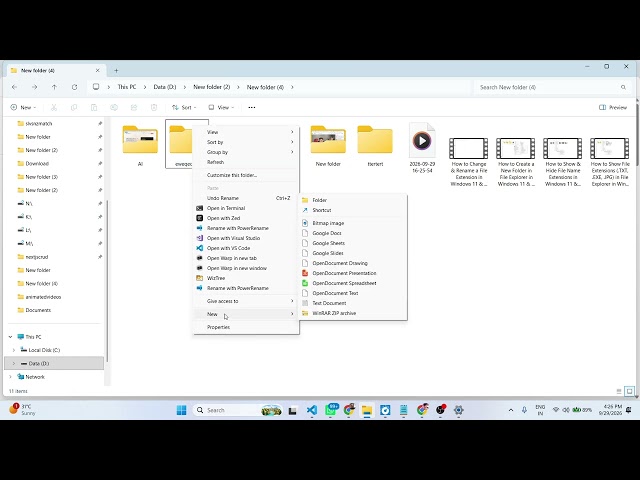Show hidden system tray icons
This screenshot has height=480, width=640.
coord(511,410)
